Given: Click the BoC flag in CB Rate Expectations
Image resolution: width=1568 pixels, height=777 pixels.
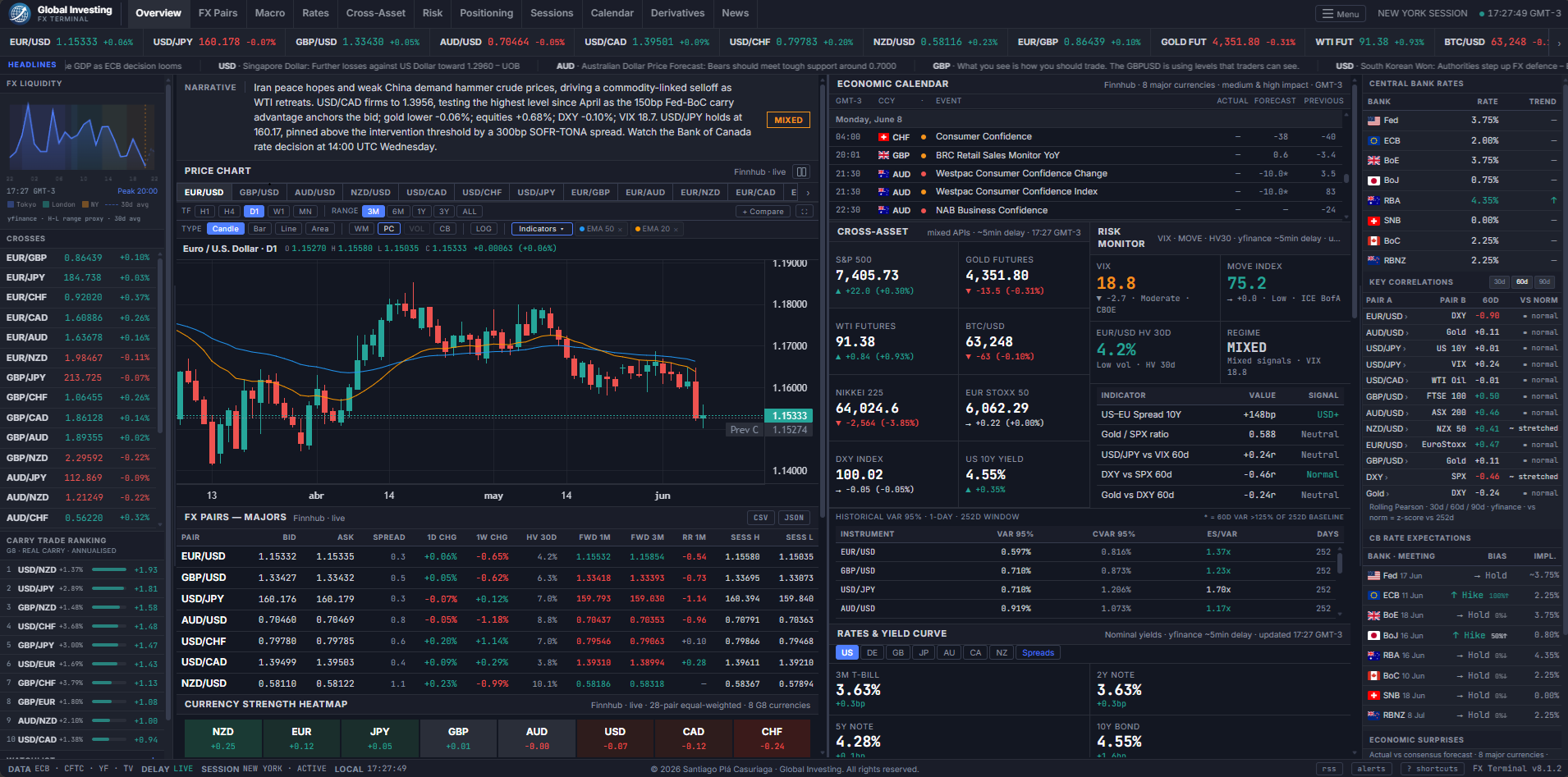Looking at the screenshot, I should pyautogui.click(x=1373, y=676).
